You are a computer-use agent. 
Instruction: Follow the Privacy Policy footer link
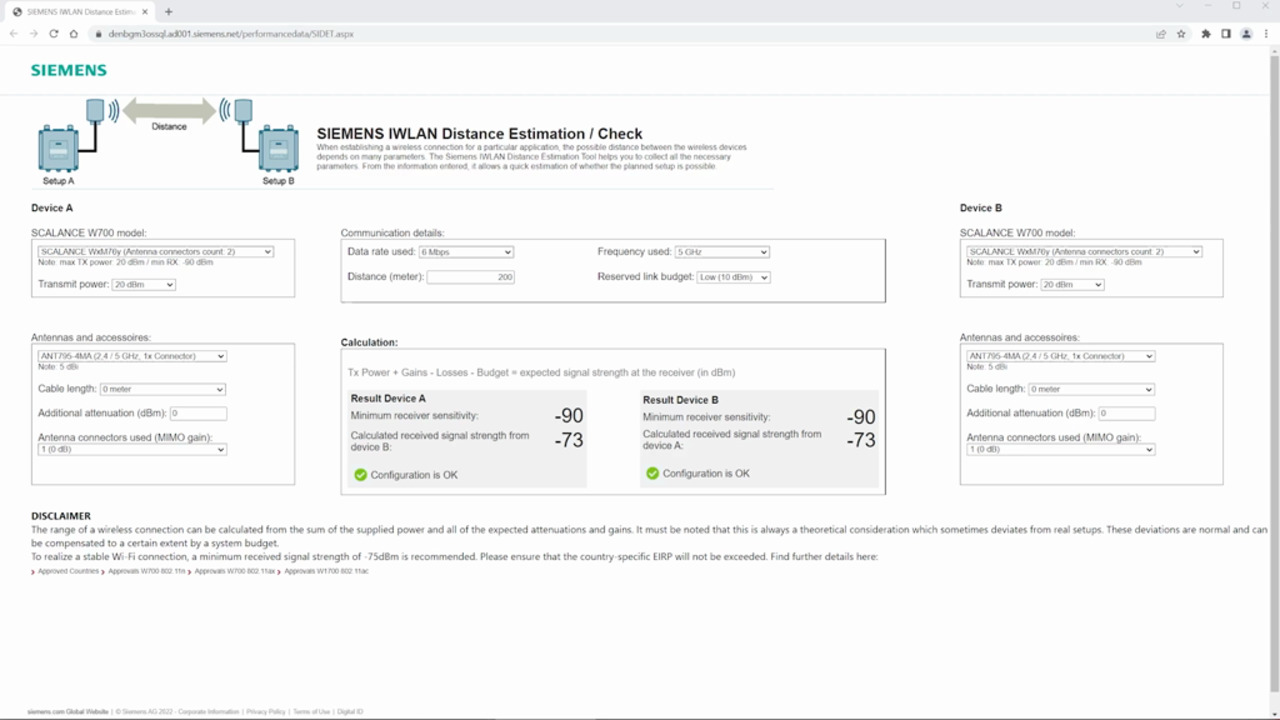[265, 712]
